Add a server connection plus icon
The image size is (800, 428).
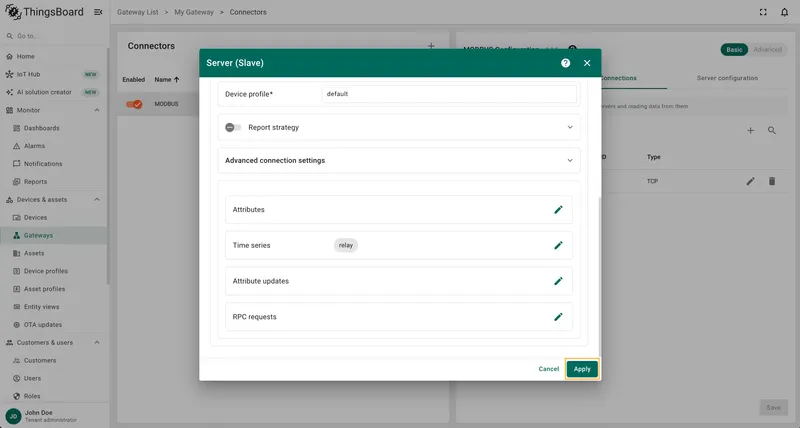pos(751,131)
